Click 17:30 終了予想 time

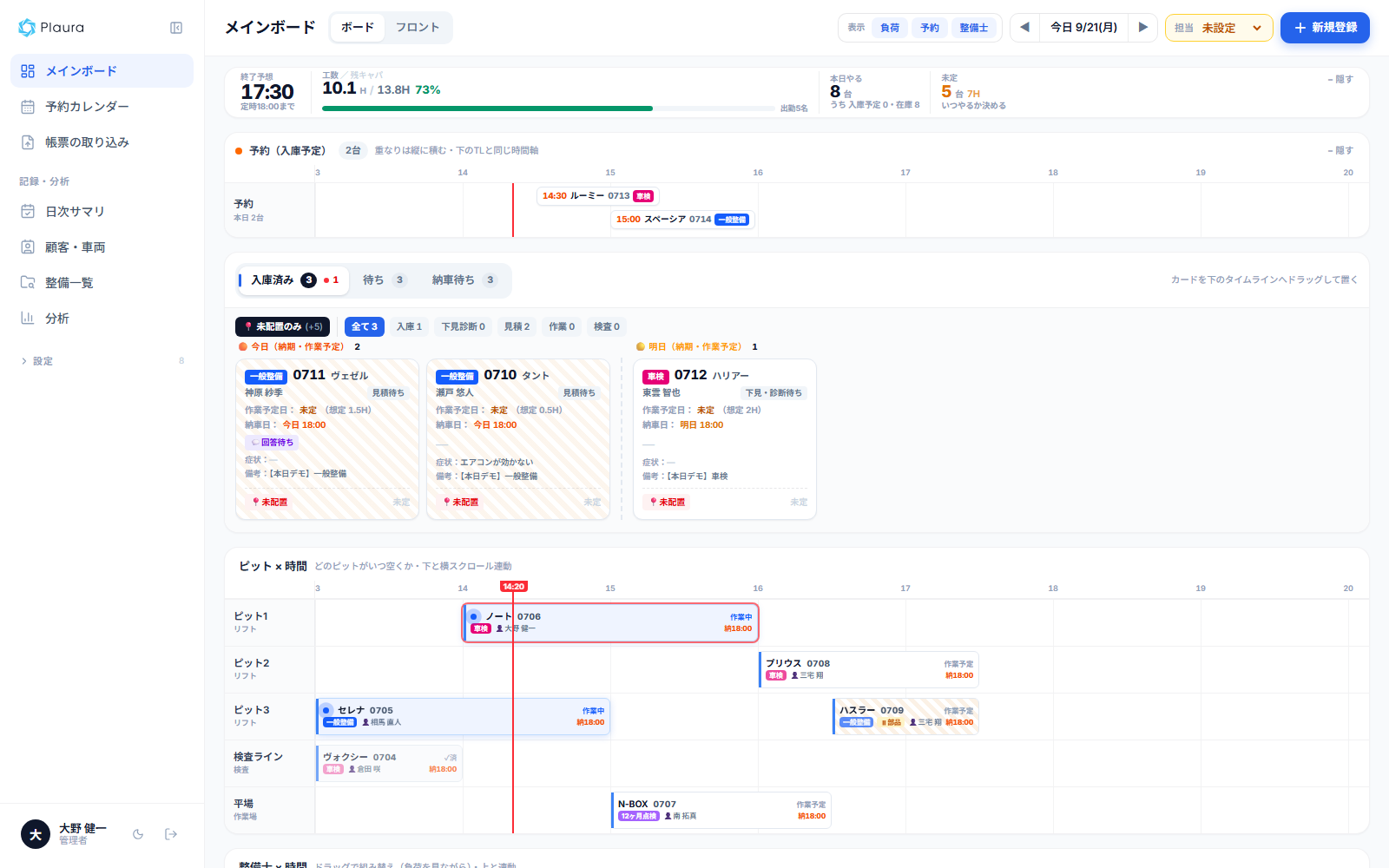click(x=267, y=92)
